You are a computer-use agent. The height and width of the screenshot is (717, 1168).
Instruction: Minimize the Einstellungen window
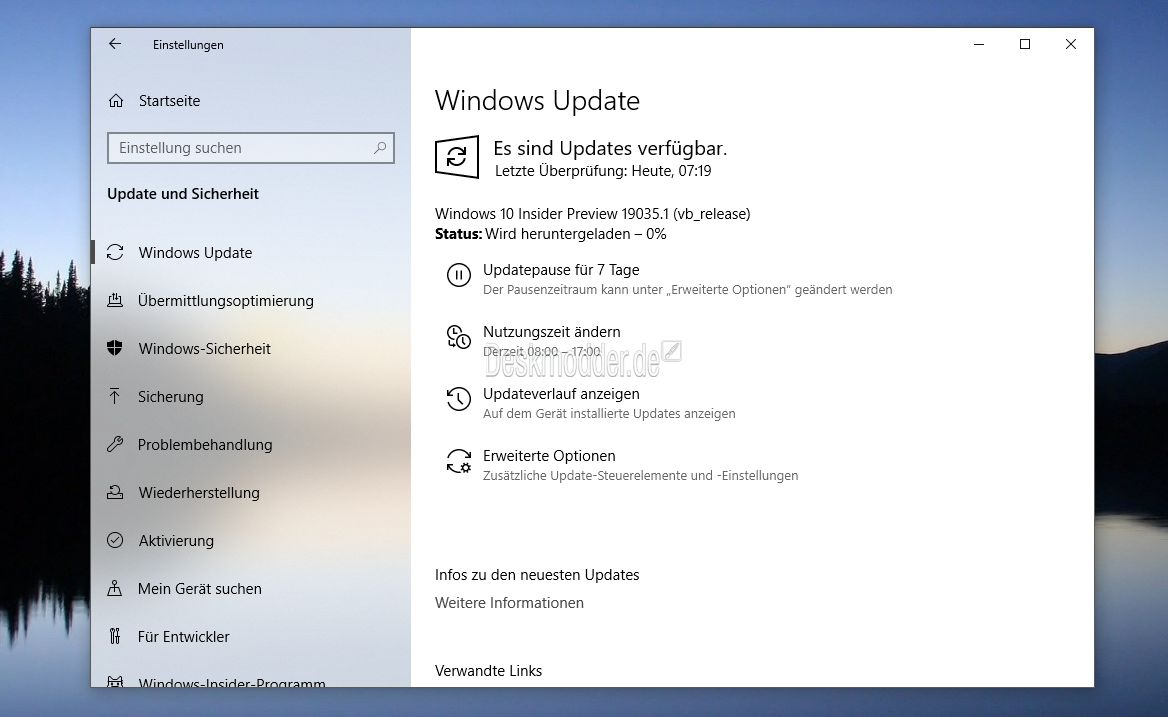[979, 44]
